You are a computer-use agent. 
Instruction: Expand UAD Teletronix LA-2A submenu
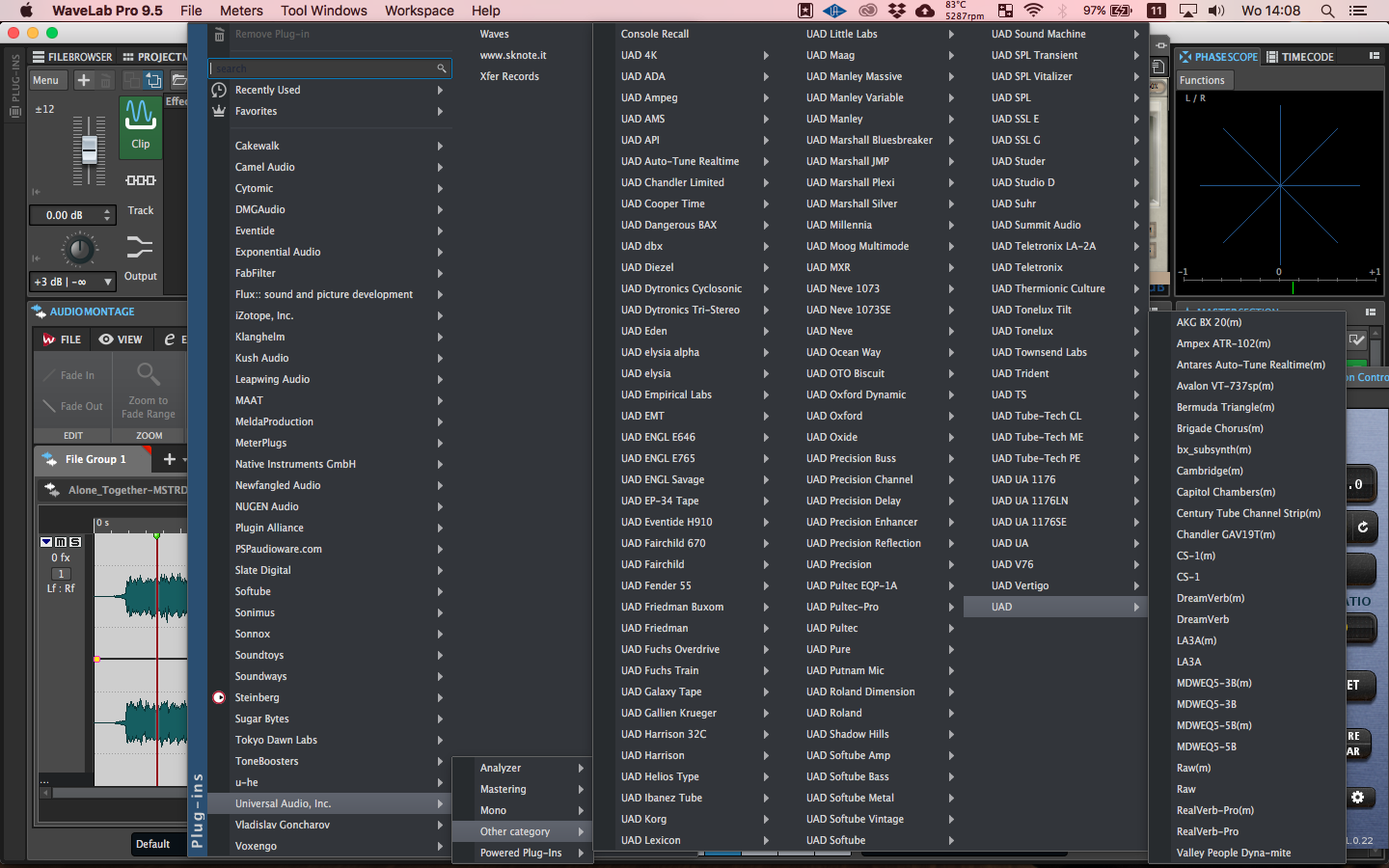[x=1056, y=246]
